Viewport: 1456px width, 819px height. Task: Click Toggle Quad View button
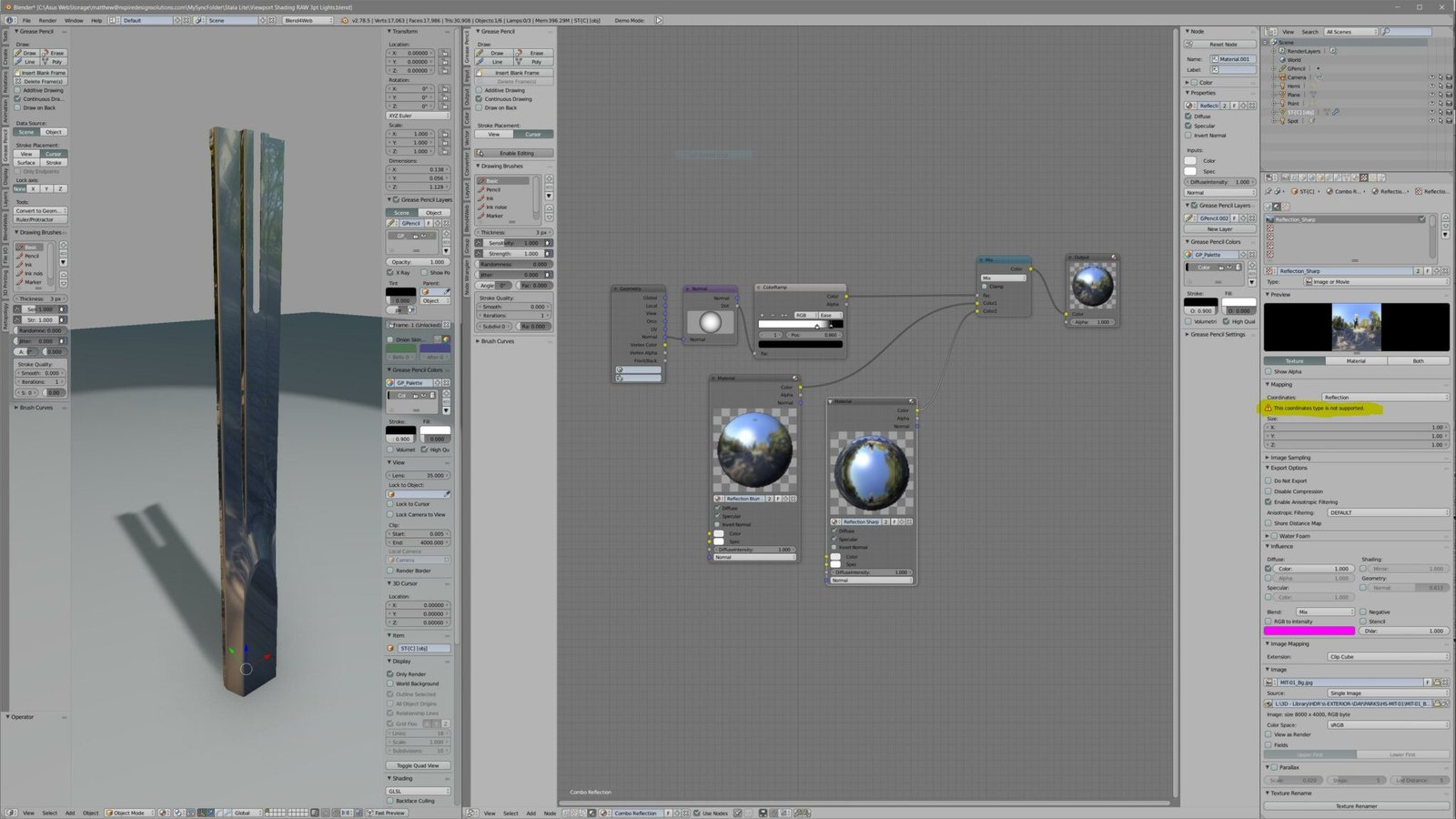tap(419, 765)
